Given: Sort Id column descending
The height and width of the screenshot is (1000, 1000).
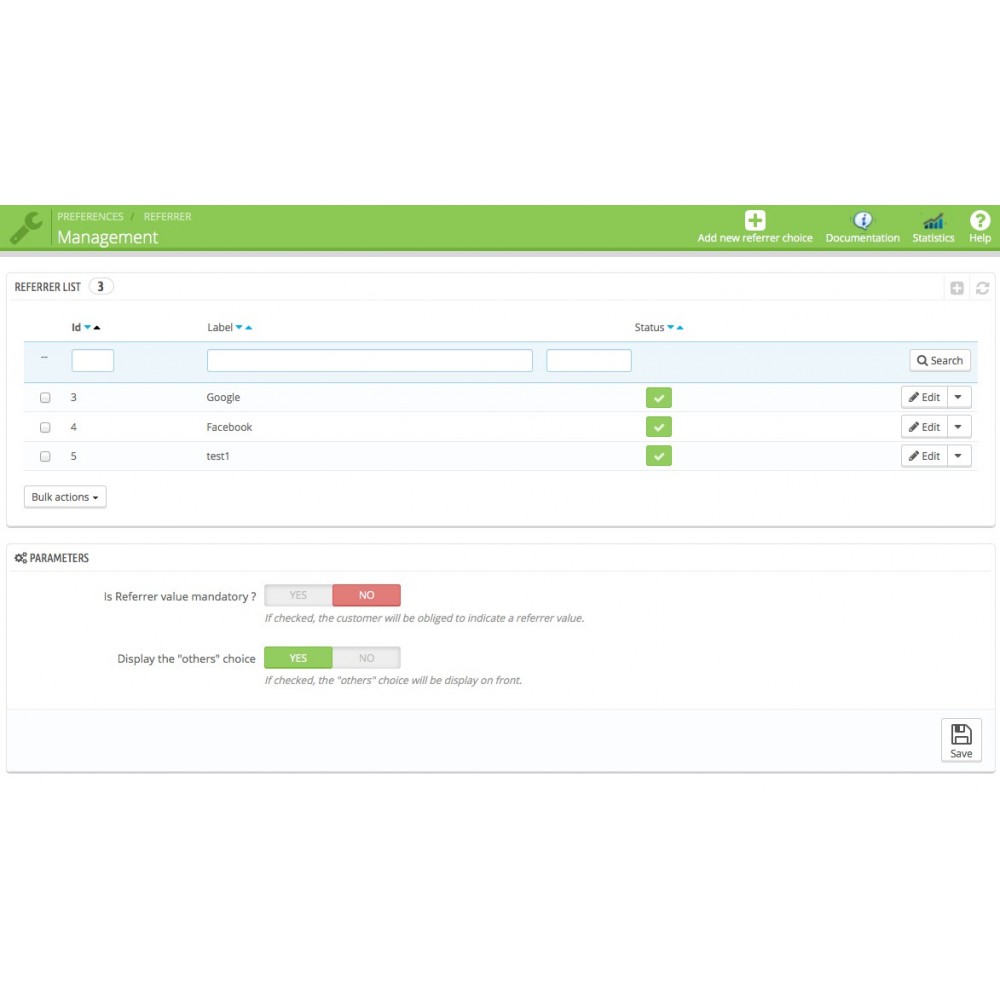Looking at the screenshot, I should (x=87, y=327).
